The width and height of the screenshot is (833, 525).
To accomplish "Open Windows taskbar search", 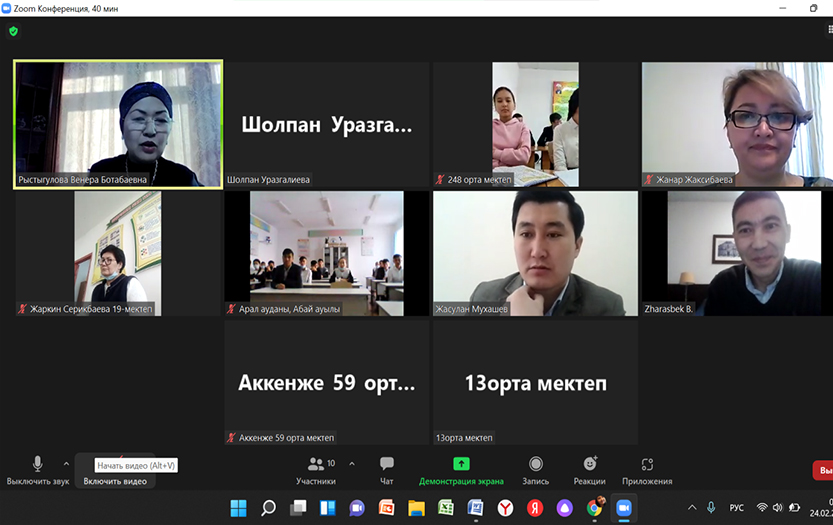I will (x=268, y=508).
